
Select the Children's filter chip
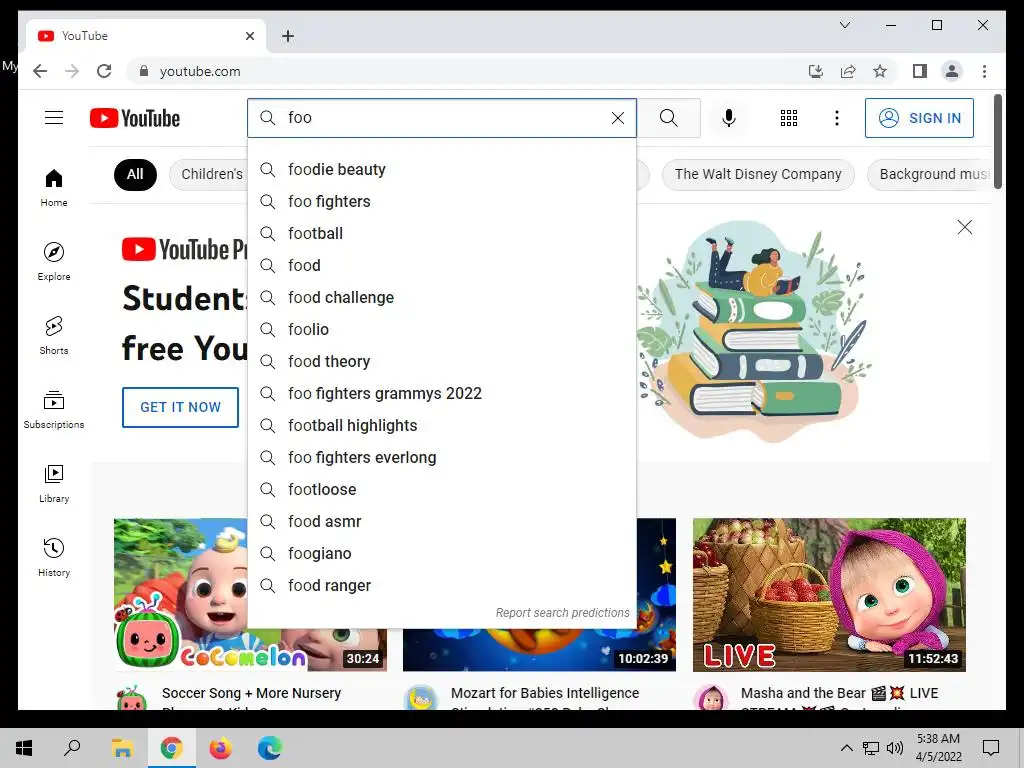pos(209,174)
